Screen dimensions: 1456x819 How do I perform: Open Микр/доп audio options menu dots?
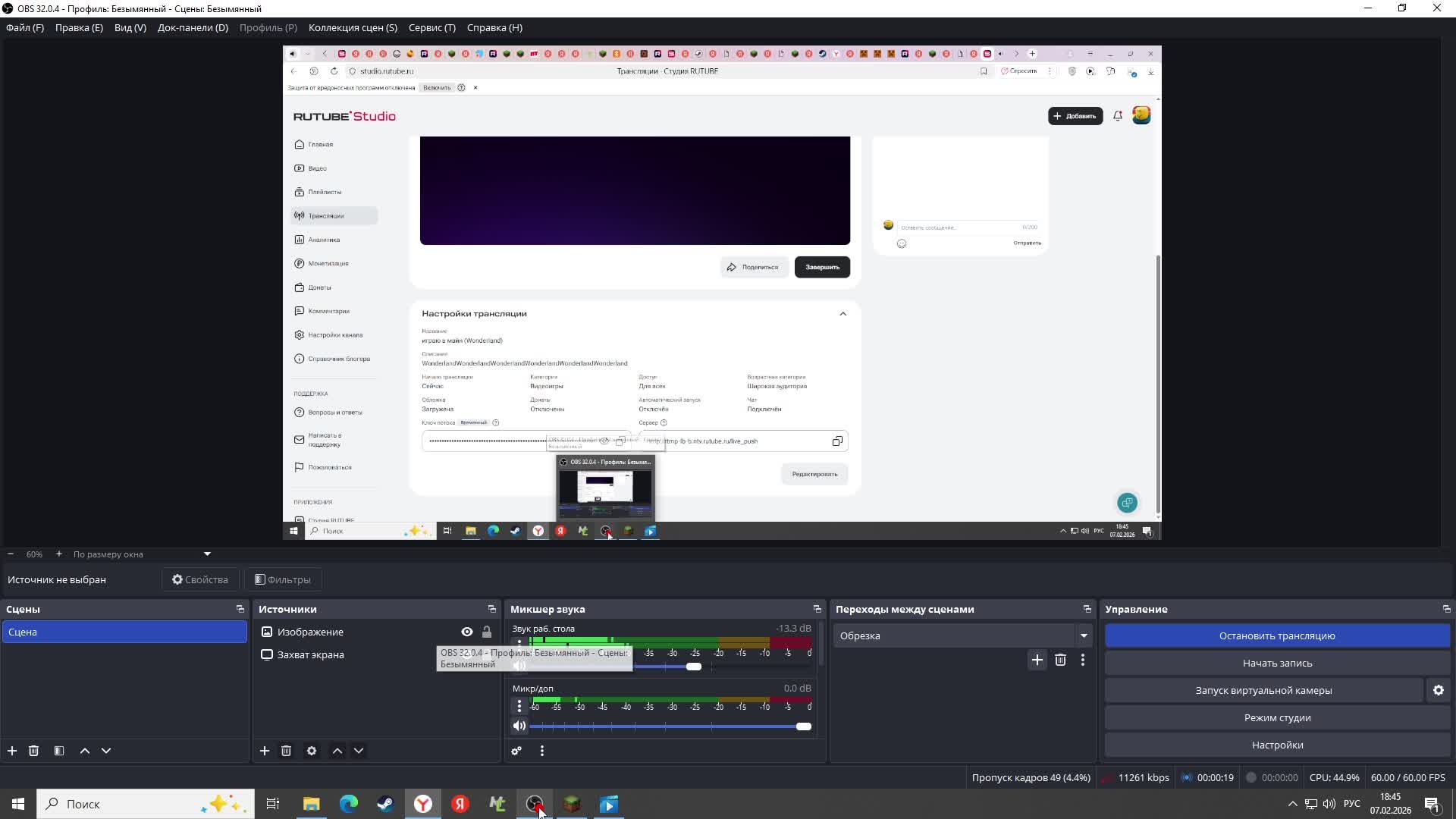(x=519, y=706)
